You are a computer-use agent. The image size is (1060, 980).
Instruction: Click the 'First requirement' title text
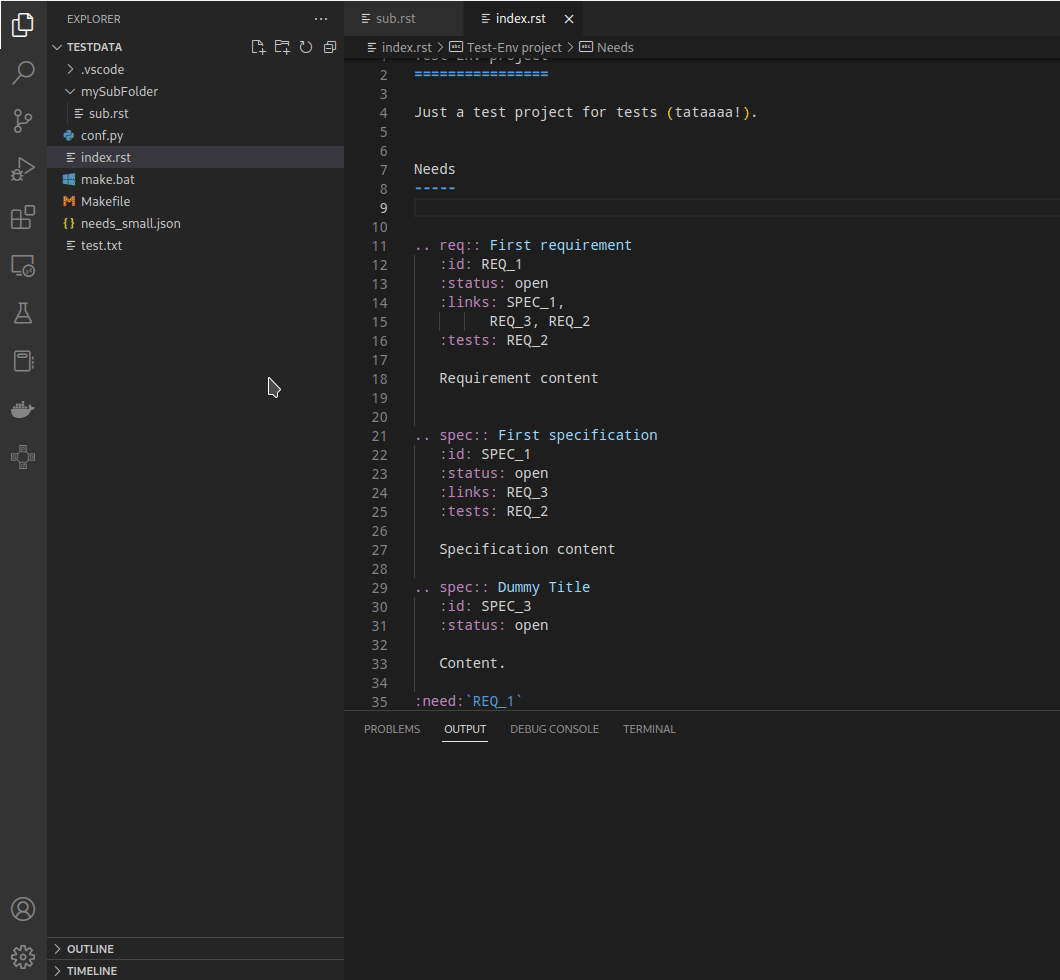point(560,245)
